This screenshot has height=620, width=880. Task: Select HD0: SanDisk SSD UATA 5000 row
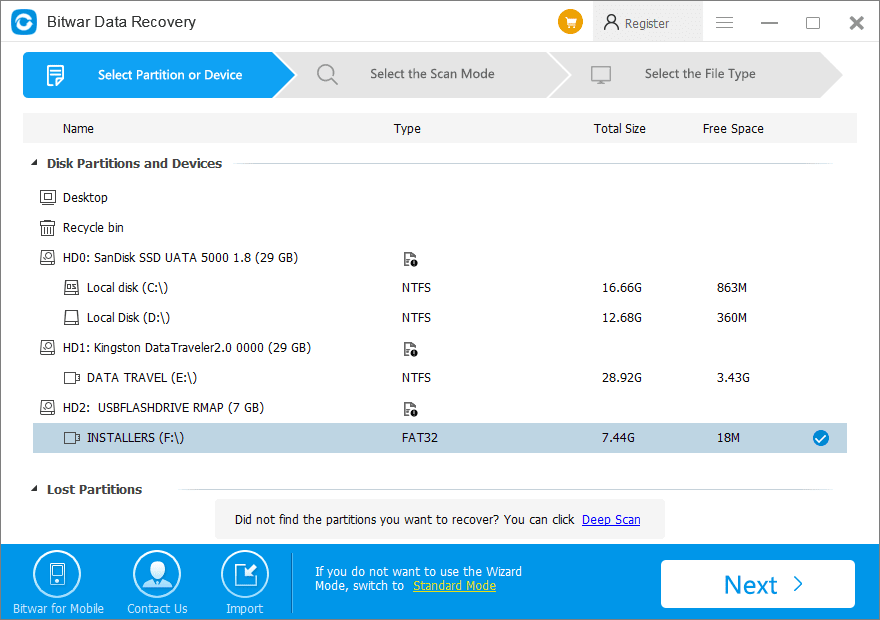tap(180, 258)
